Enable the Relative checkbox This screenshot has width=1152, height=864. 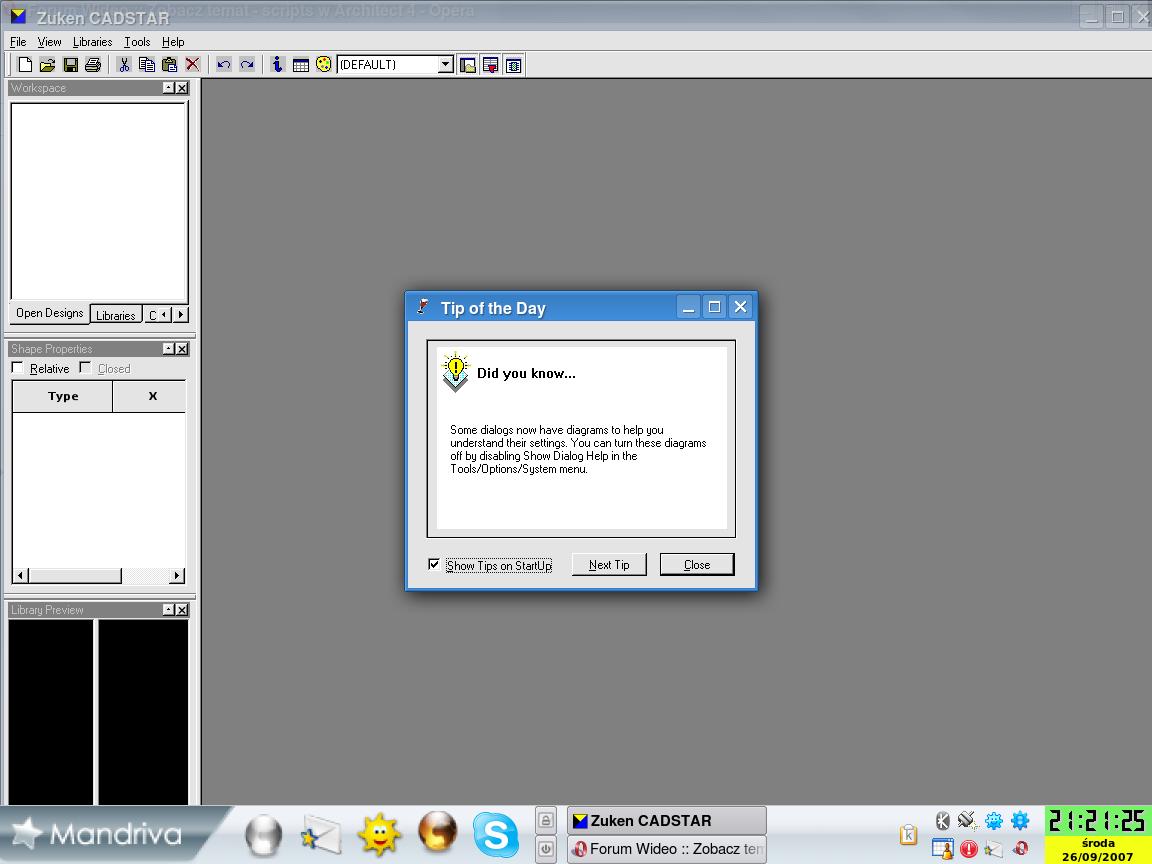(x=18, y=367)
